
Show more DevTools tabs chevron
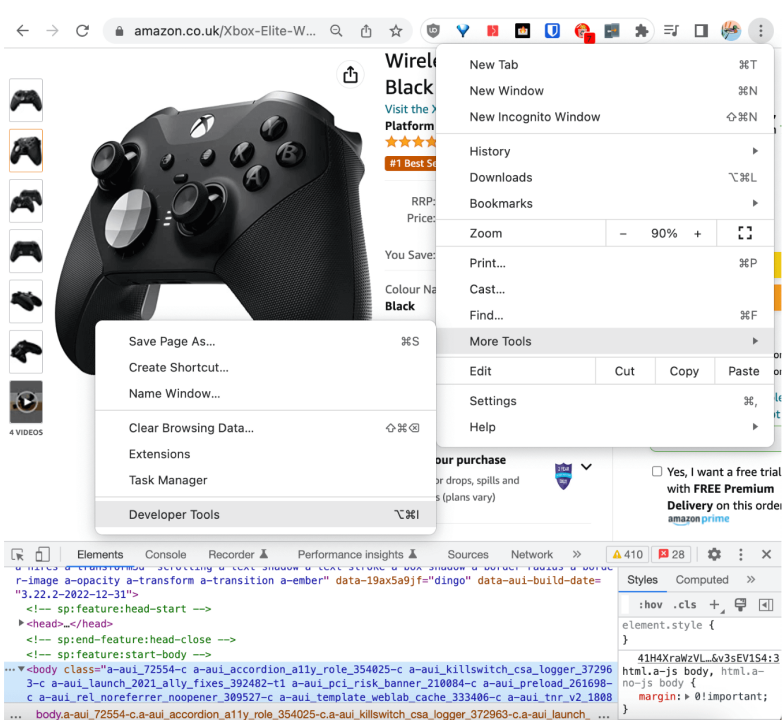(577, 554)
